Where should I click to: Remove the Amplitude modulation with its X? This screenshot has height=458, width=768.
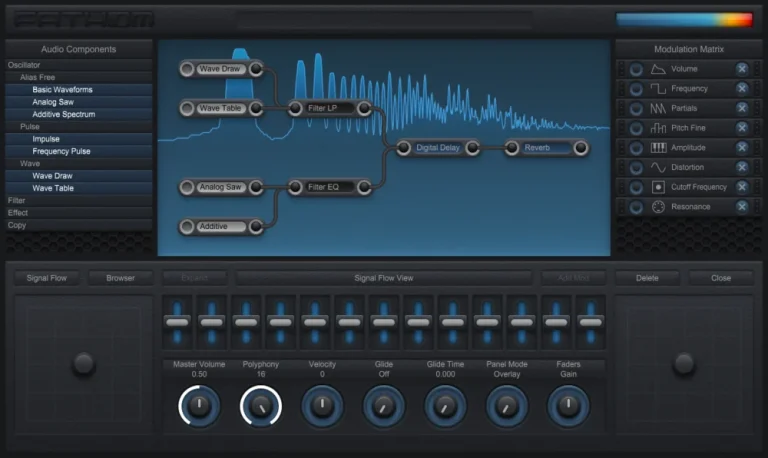742,147
